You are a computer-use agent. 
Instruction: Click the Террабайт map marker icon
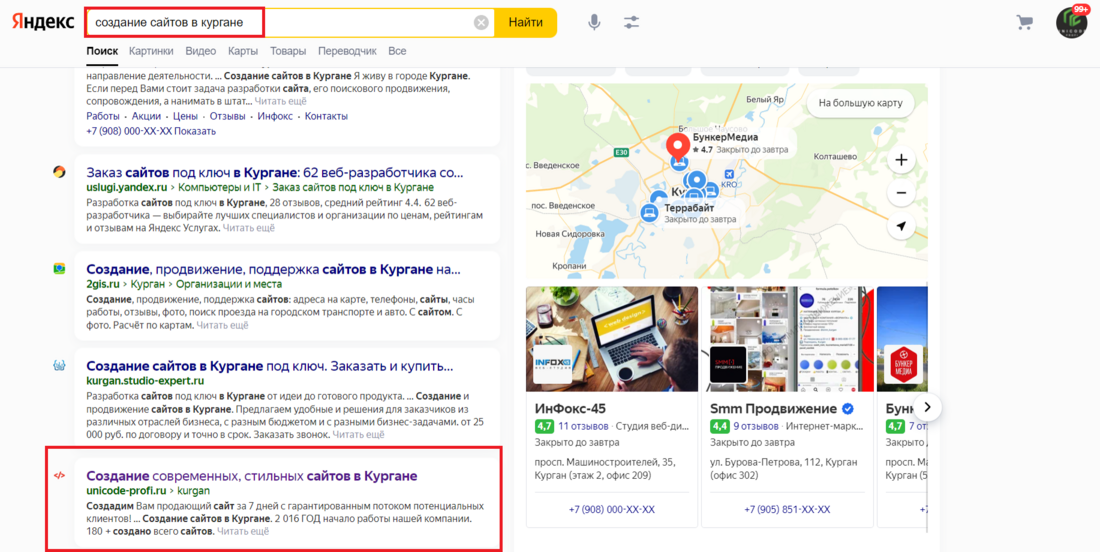coord(650,213)
